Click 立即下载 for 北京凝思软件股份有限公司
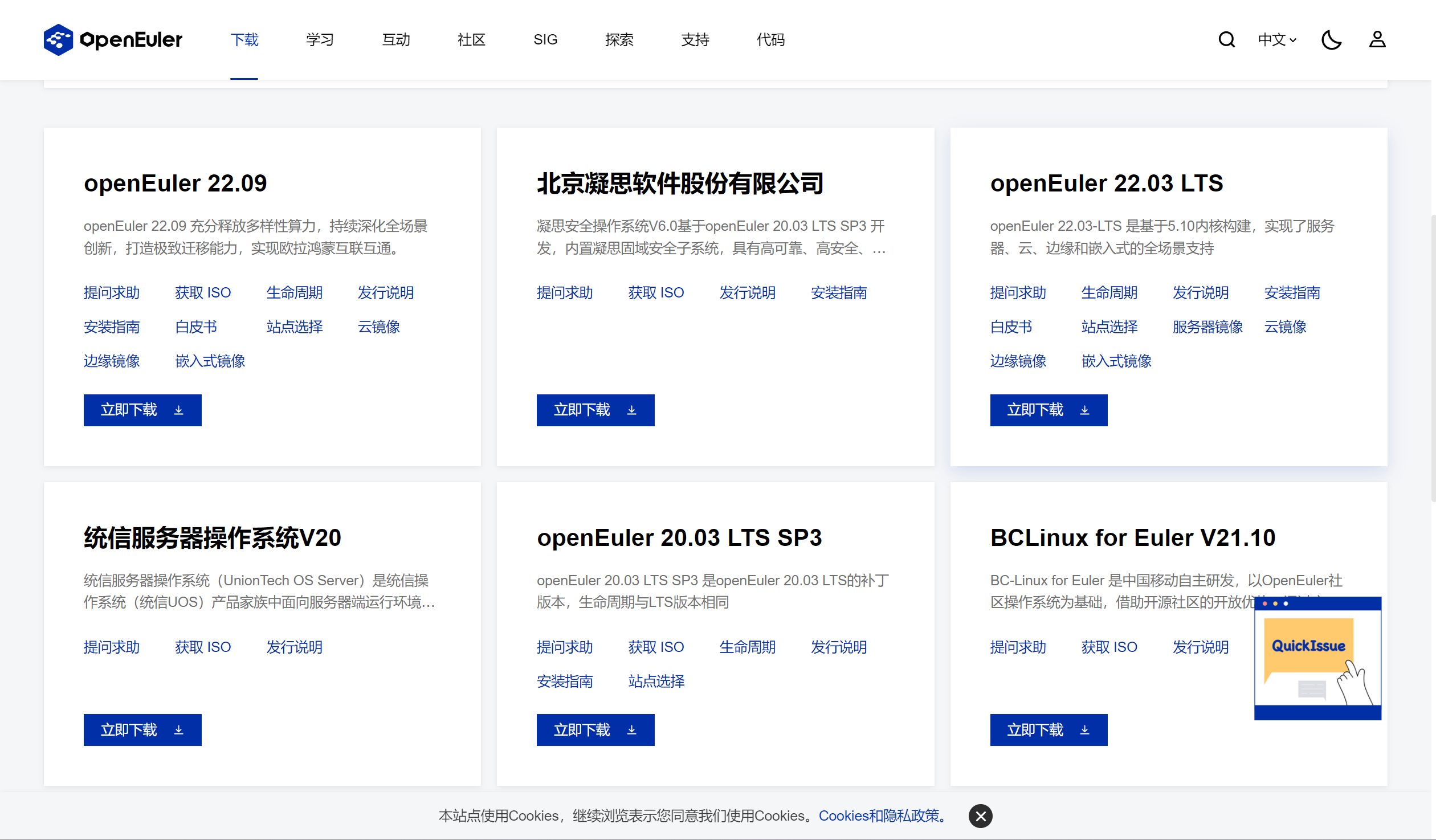The height and width of the screenshot is (840, 1436). click(595, 410)
